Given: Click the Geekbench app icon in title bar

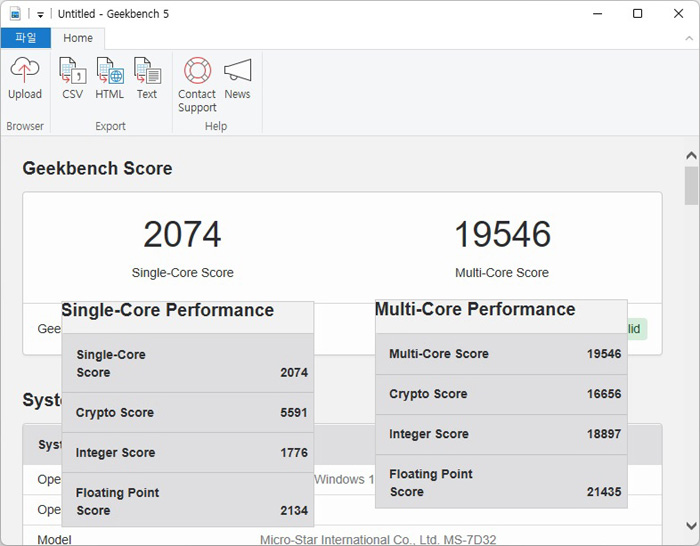Looking at the screenshot, I should click(15, 14).
